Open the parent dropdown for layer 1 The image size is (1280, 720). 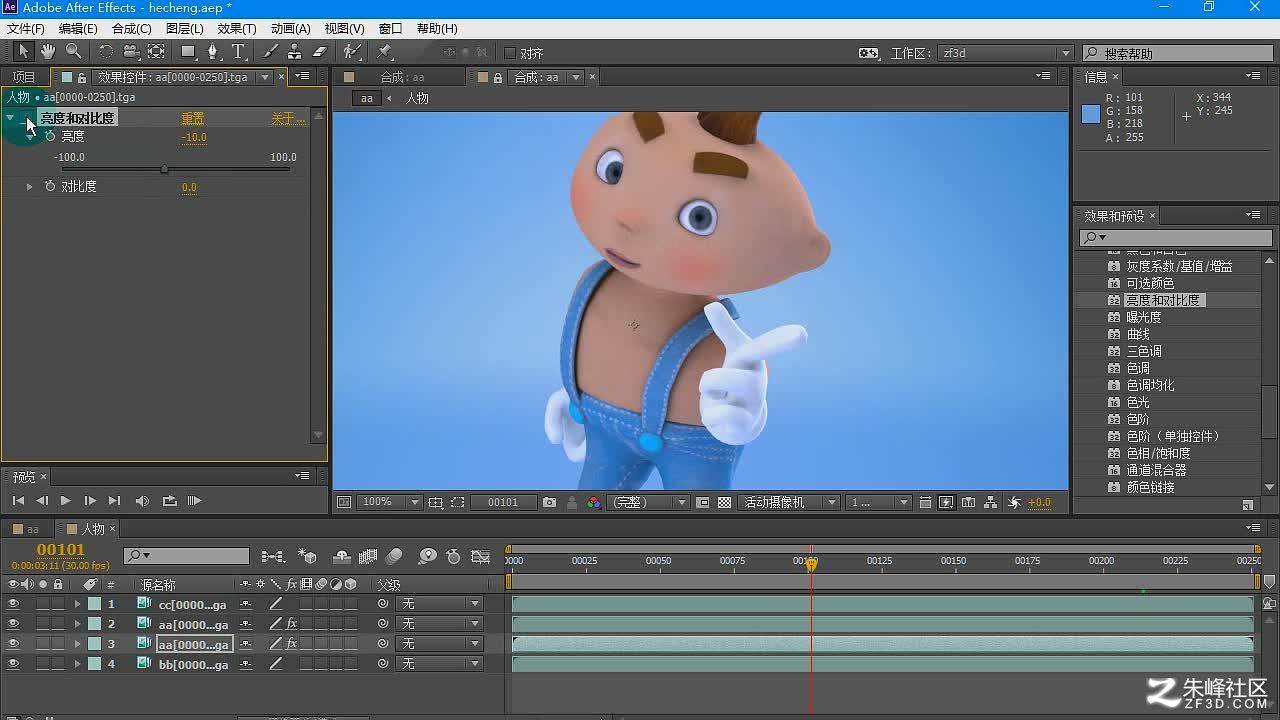439,604
